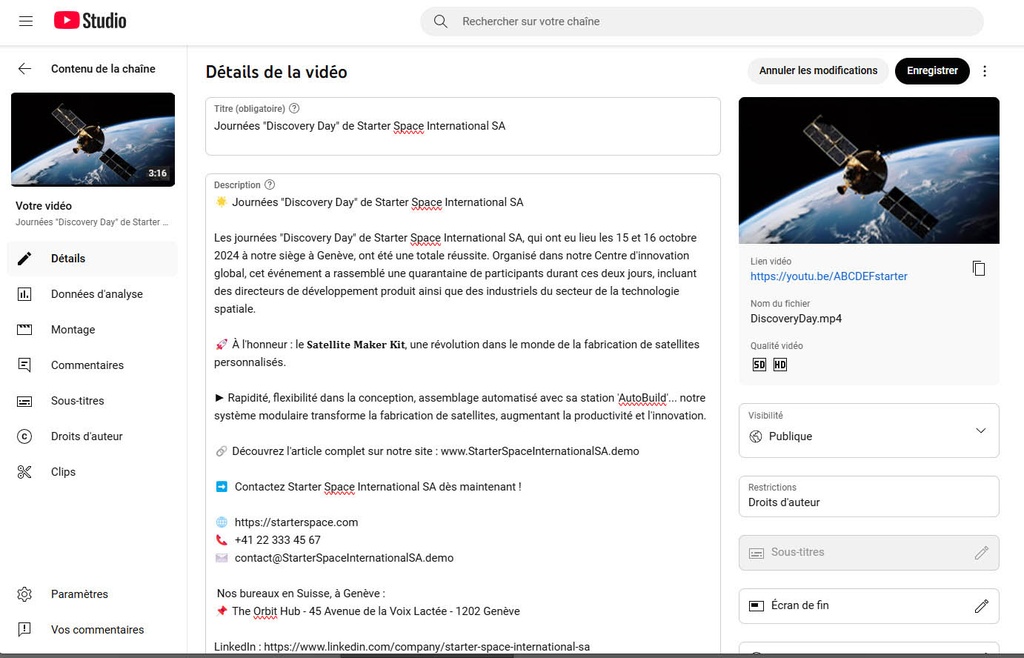Click the bold Satellite Maker Kit text
Image resolution: width=1024 pixels, height=658 pixels.
356,345
